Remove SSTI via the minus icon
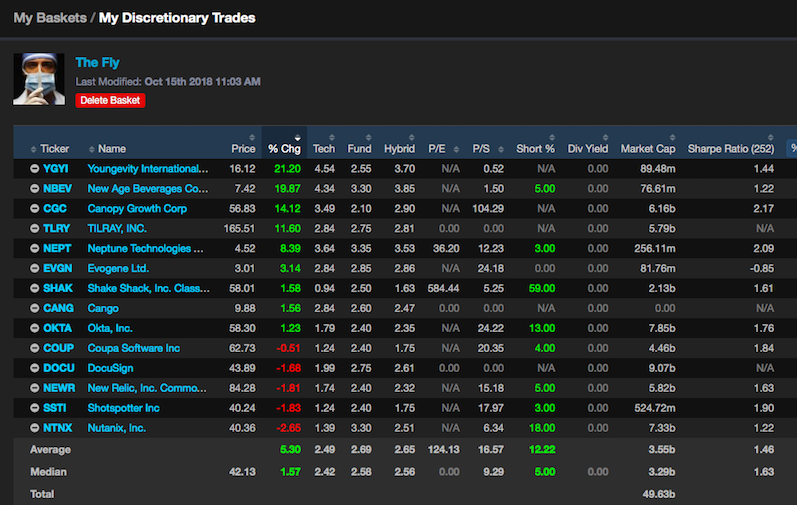797x505 pixels. pyautogui.click(x=35, y=408)
